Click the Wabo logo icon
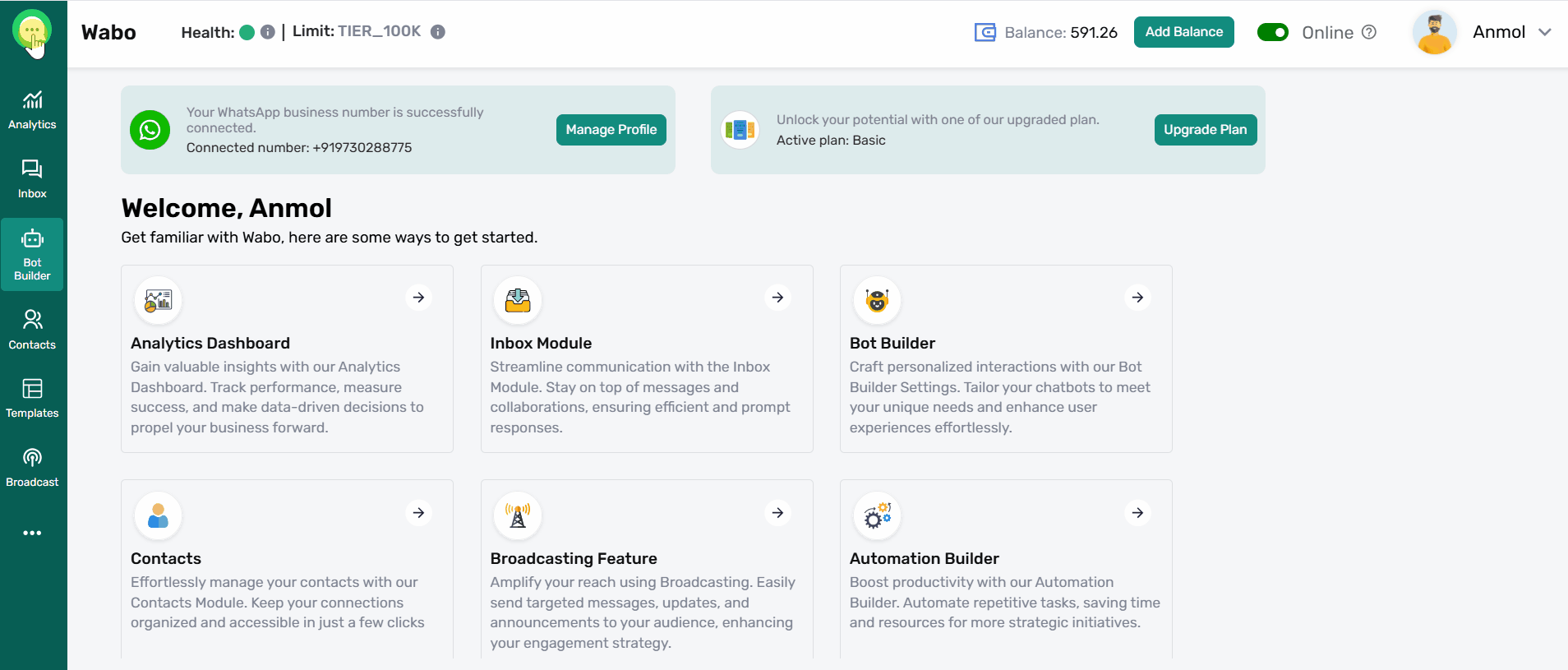The height and width of the screenshot is (670, 1568). pyautogui.click(x=32, y=32)
